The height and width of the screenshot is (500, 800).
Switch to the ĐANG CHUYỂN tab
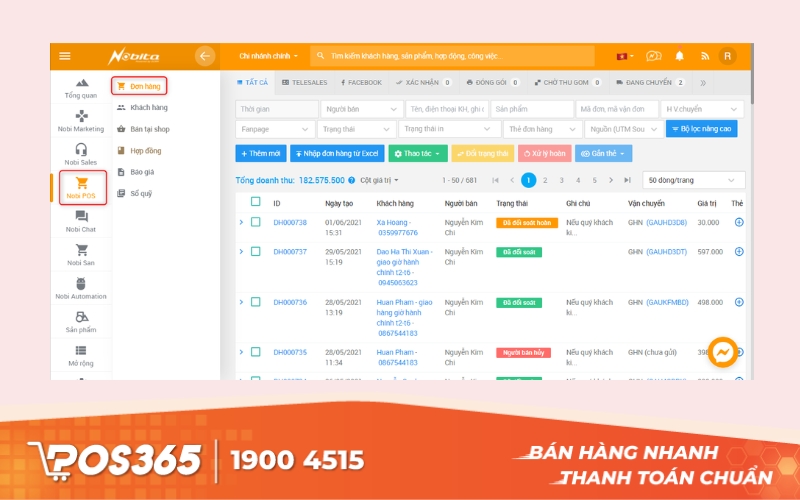click(x=650, y=83)
